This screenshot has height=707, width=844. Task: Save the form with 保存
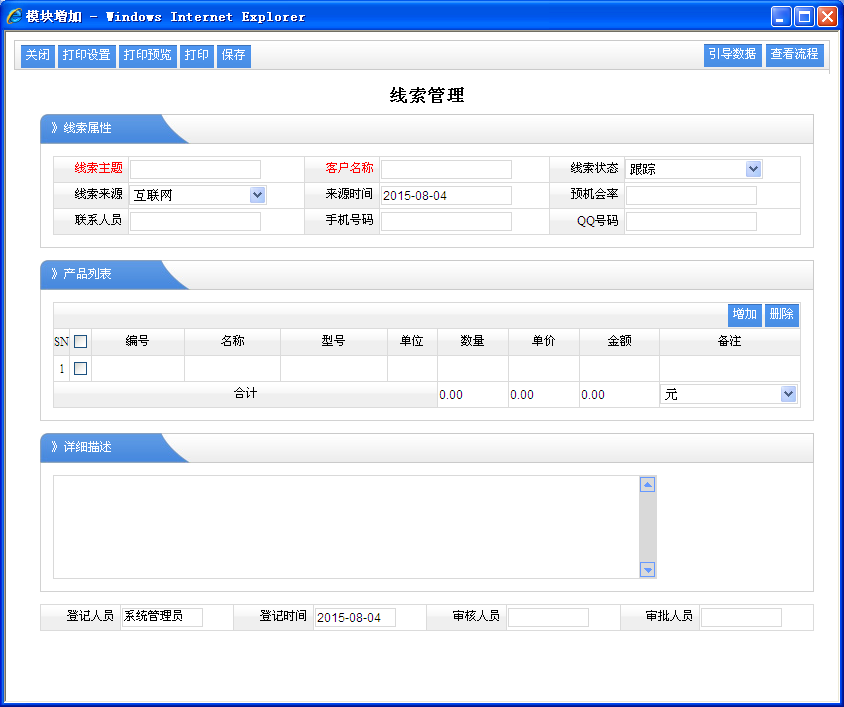[x=233, y=56]
